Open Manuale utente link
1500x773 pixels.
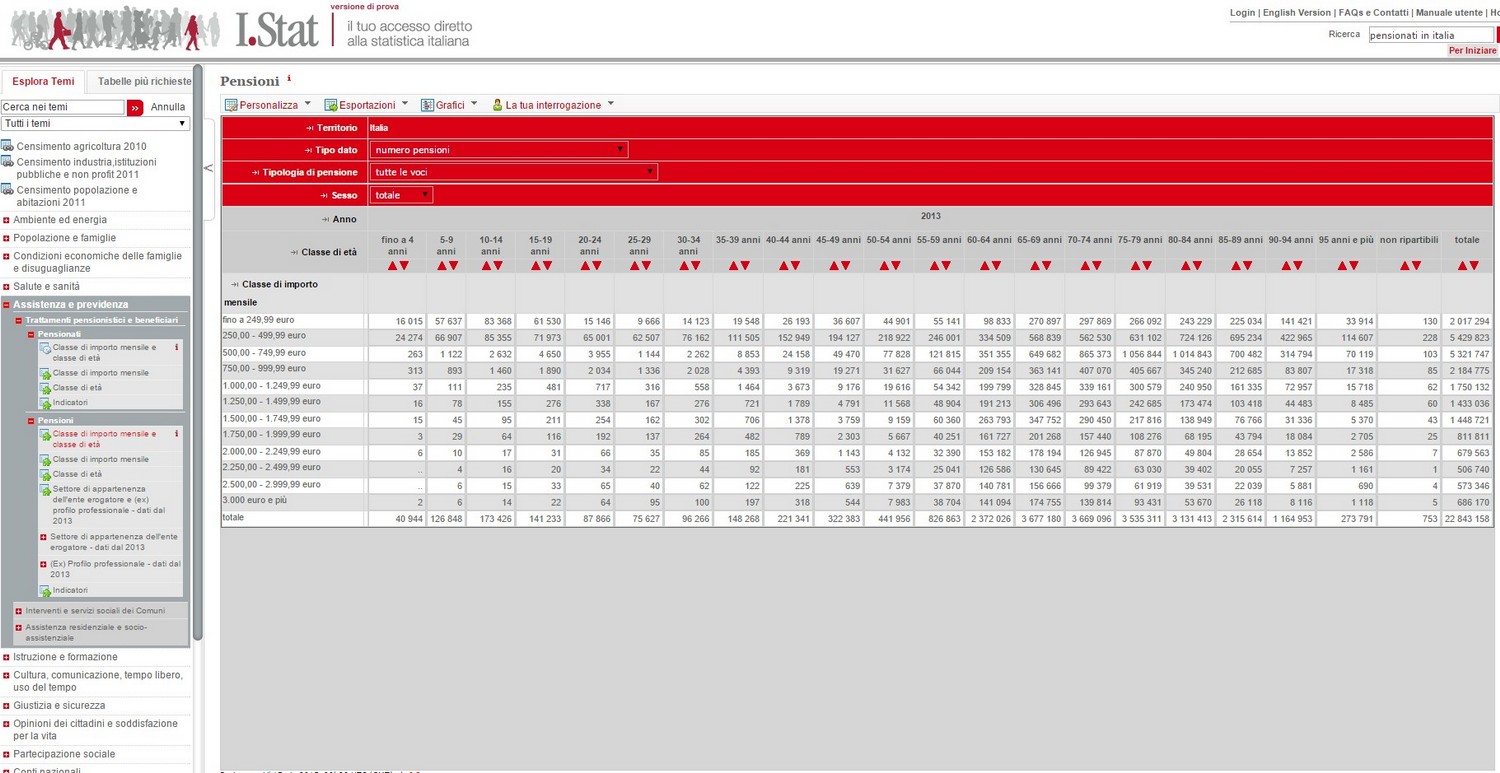1450,13
